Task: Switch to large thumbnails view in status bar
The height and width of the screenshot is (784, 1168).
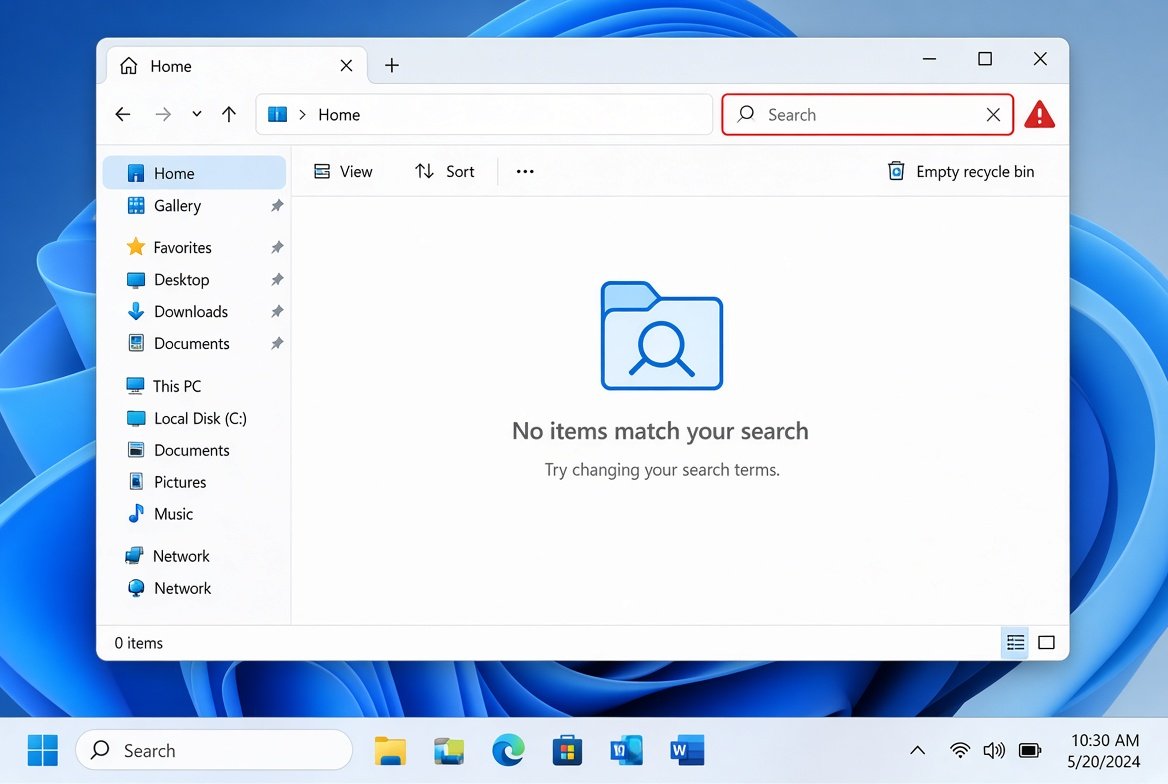Action: pos(1047,642)
